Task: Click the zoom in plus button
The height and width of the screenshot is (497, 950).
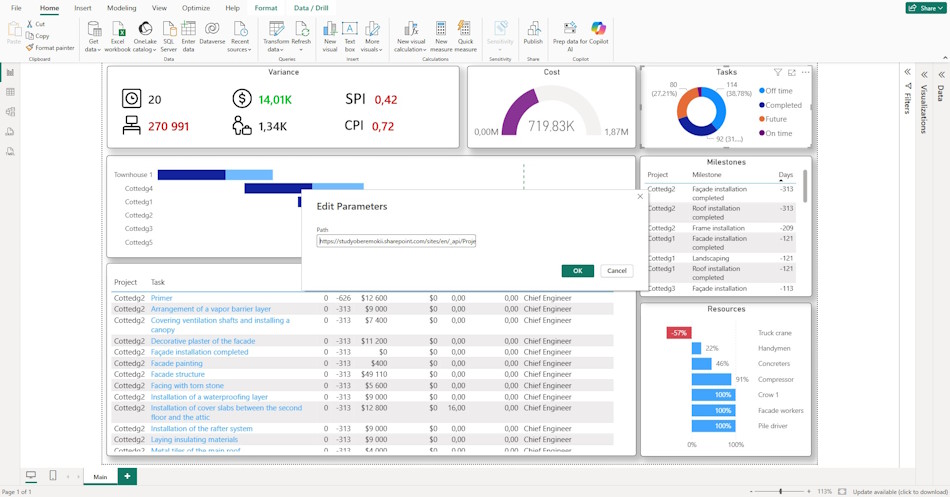Action: 809,492
